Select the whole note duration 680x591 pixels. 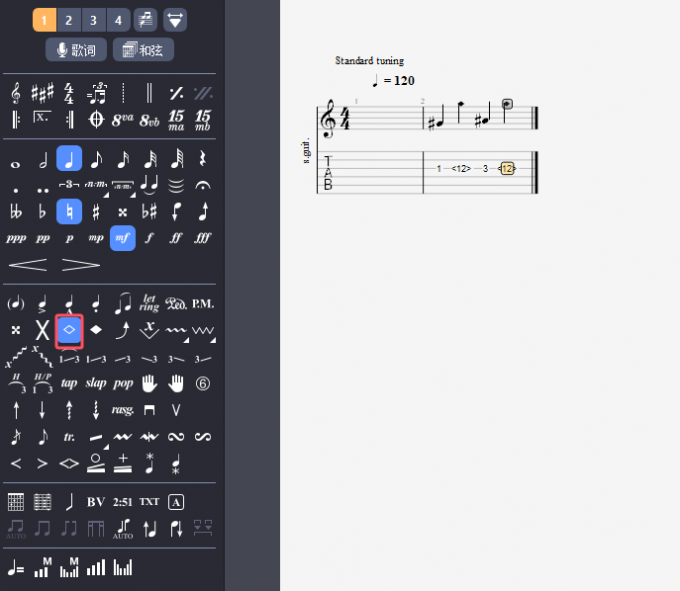coord(16,160)
